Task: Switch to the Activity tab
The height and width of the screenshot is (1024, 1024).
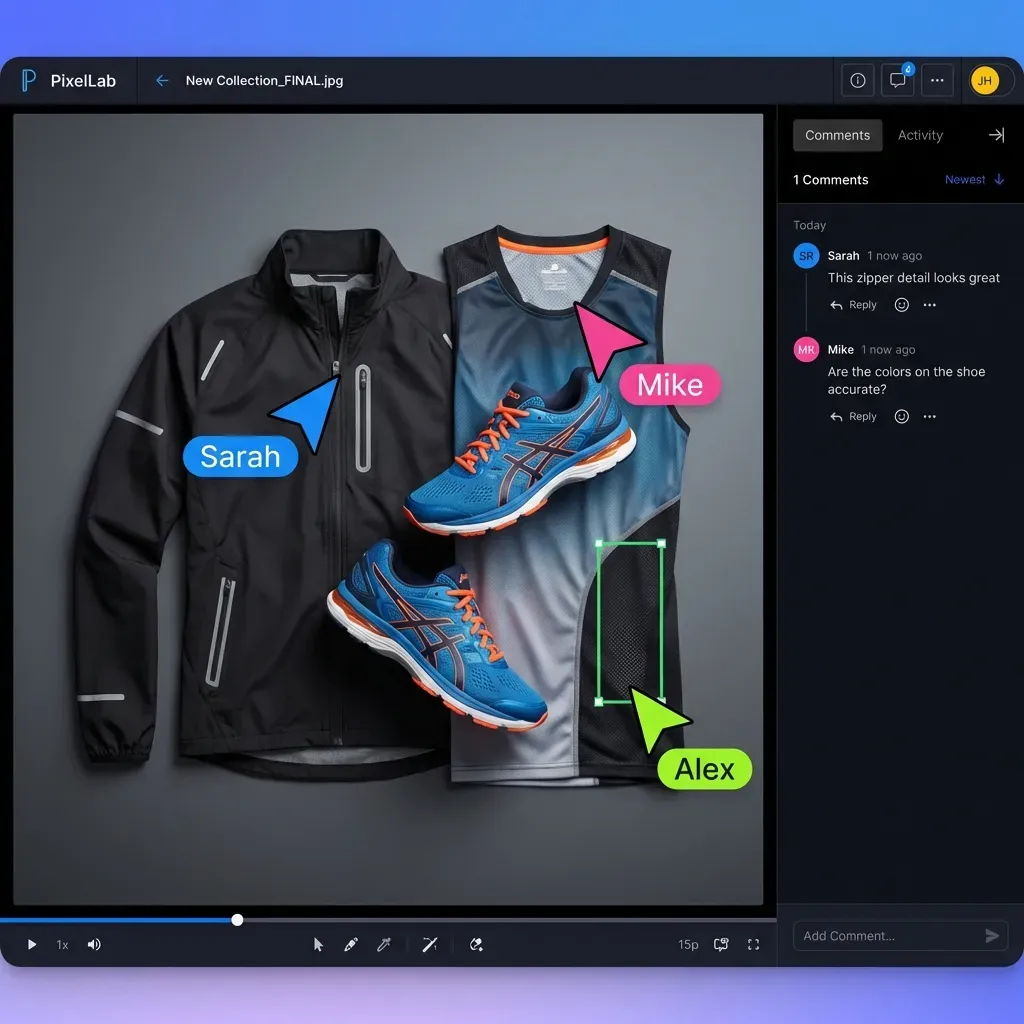Action: (x=919, y=135)
